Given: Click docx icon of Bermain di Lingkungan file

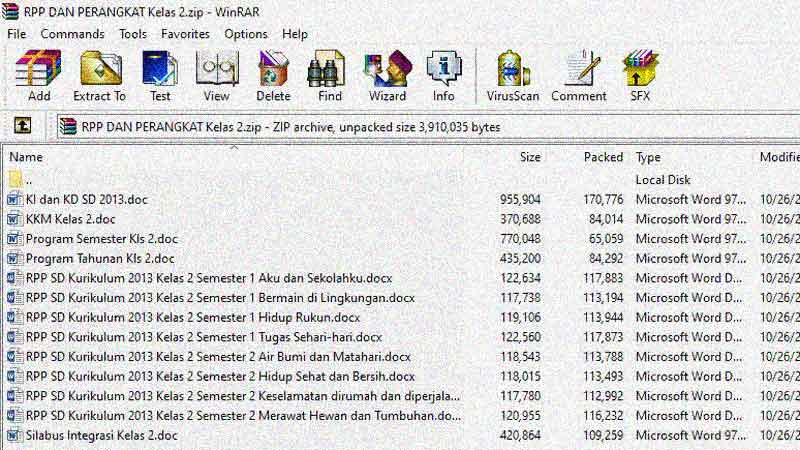Looking at the screenshot, I should [15, 297].
